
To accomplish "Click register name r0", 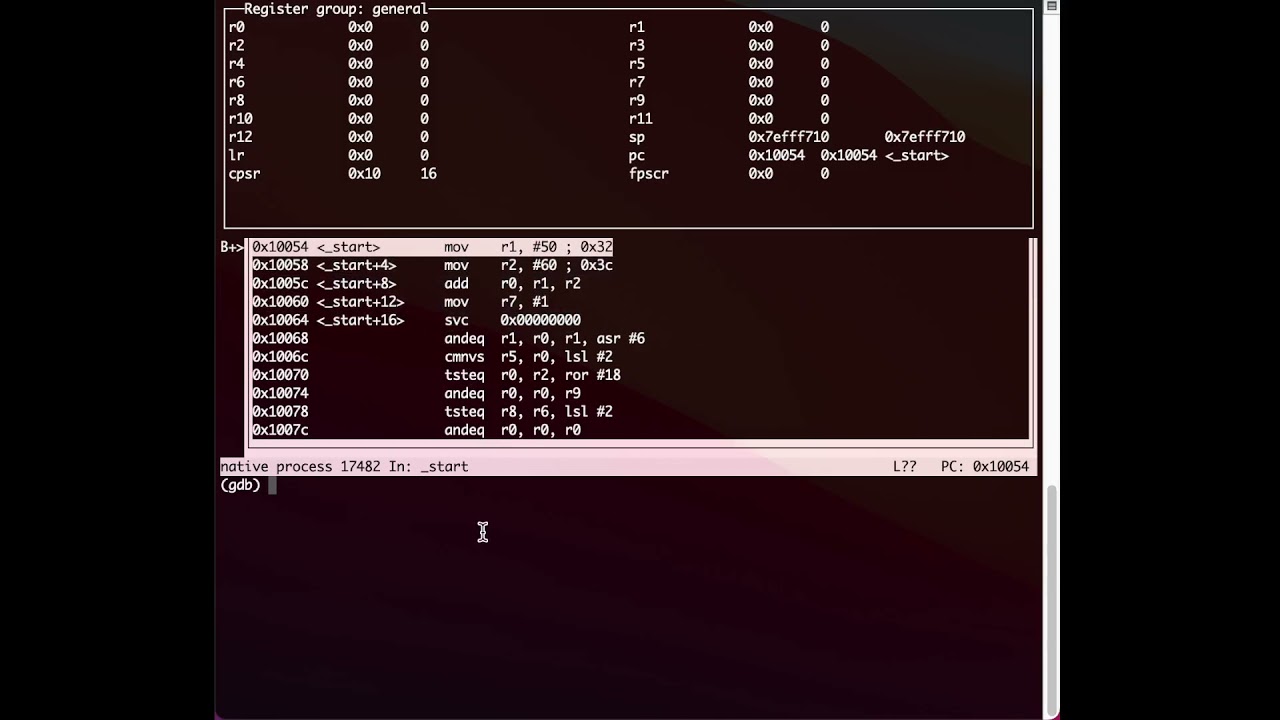I will (236, 27).
